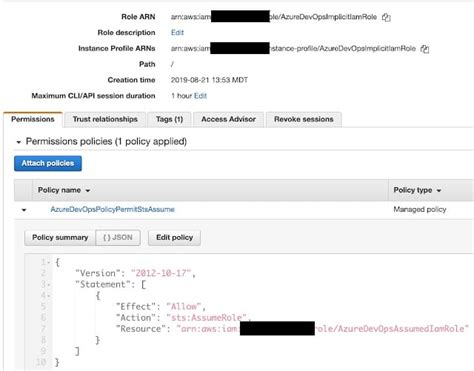474x371 pixels.
Task: Click the "Managed policy" type cell
Action: [420, 209]
